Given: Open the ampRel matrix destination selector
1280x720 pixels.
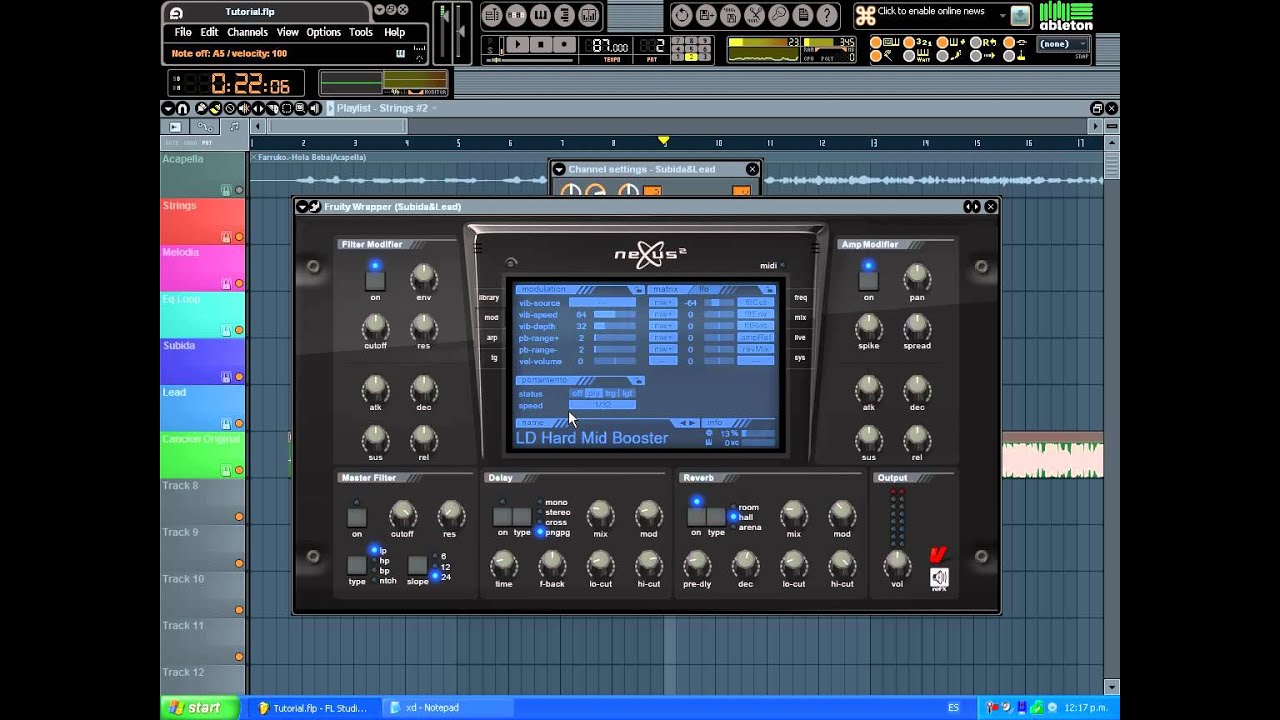Looking at the screenshot, I should point(755,337).
